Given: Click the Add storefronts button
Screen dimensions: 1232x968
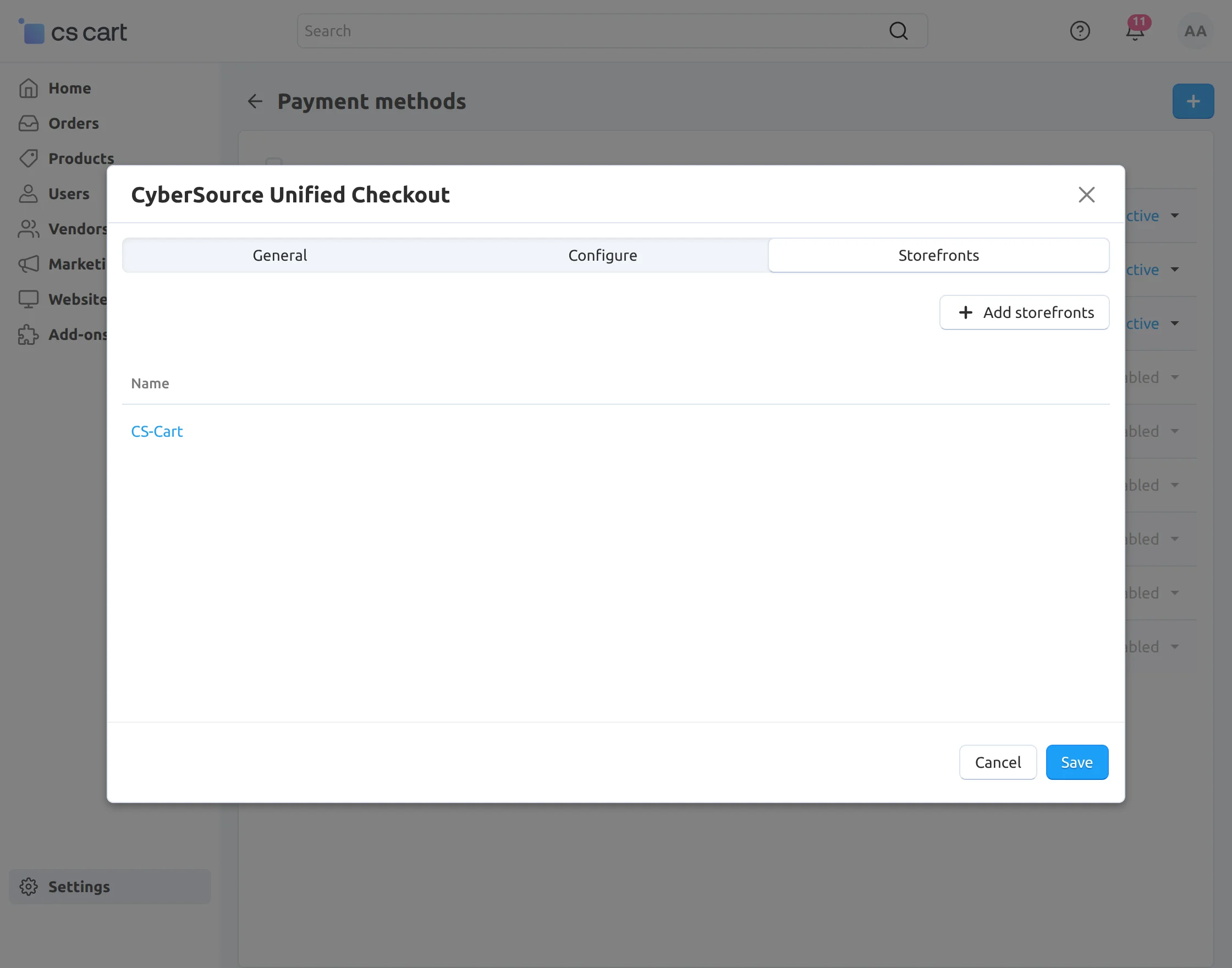Looking at the screenshot, I should pos(1024,313).
